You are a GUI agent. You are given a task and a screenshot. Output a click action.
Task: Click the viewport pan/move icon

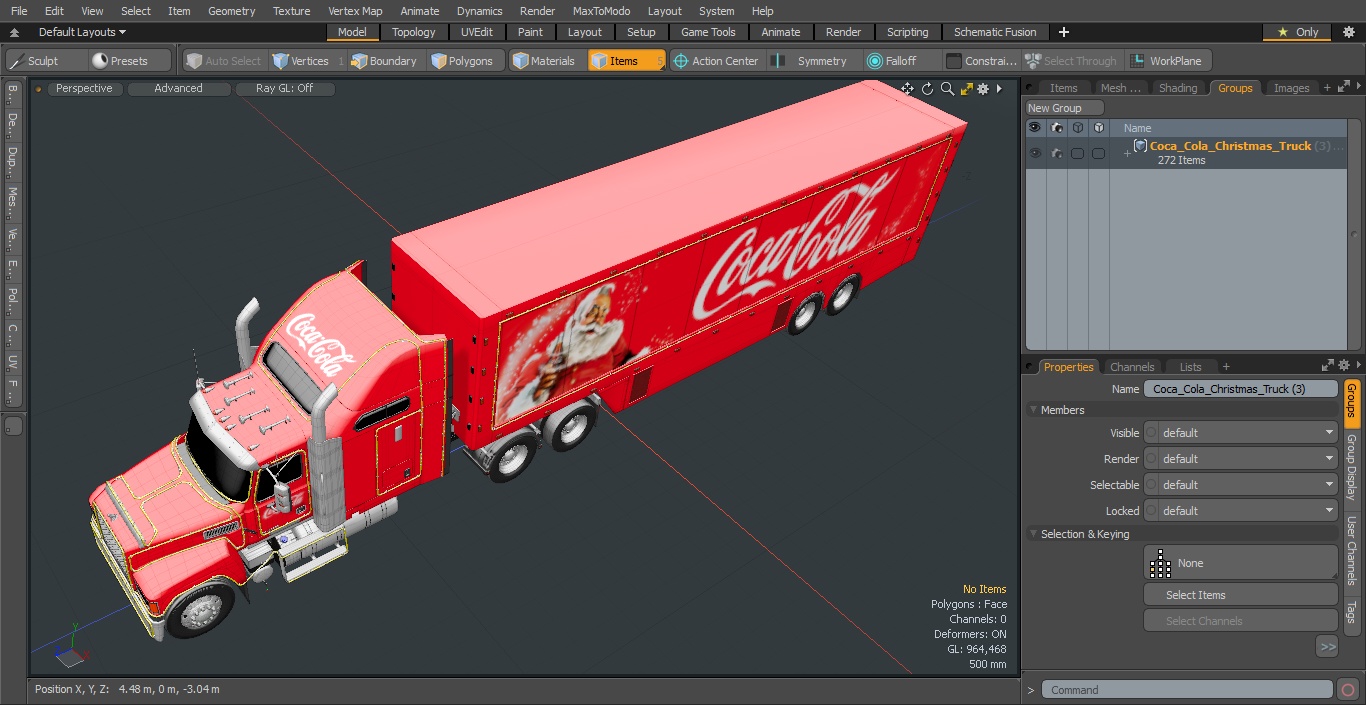tap(907, 89)
